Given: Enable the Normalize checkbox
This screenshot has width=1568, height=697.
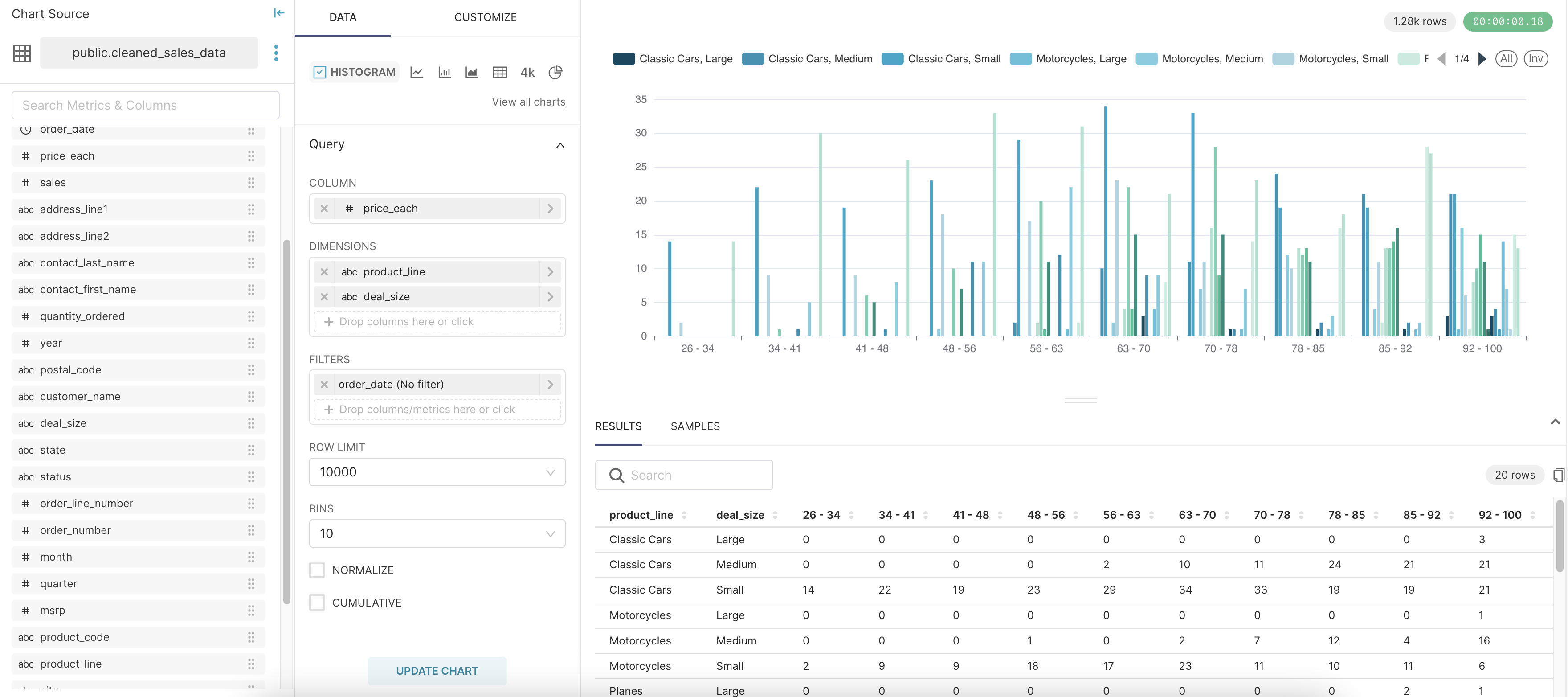Looking at the screenshot, I should pyautogui.click(x=317, y=570).
